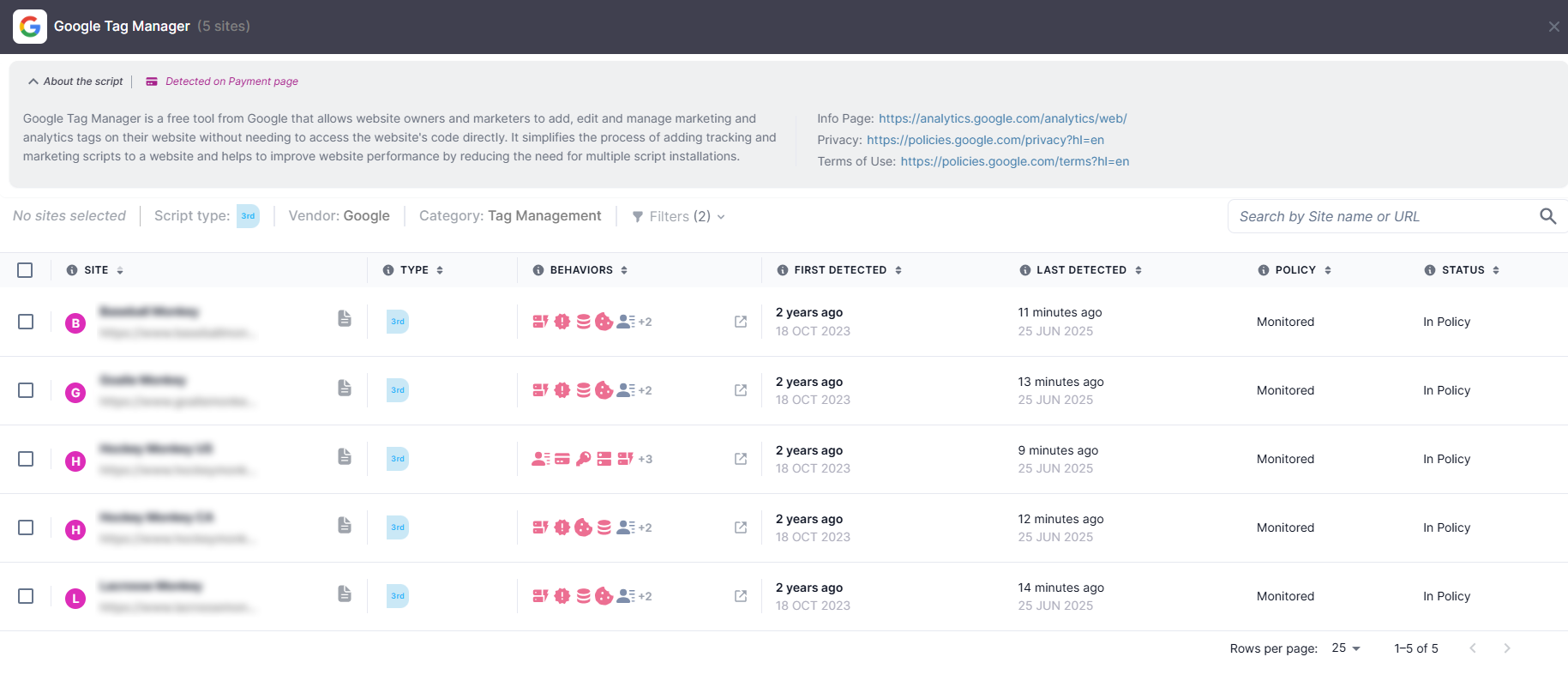Close the Google Tag Manager panel
The height and width of the screenshot is (681, 1568).
[x=1553, y=27]
